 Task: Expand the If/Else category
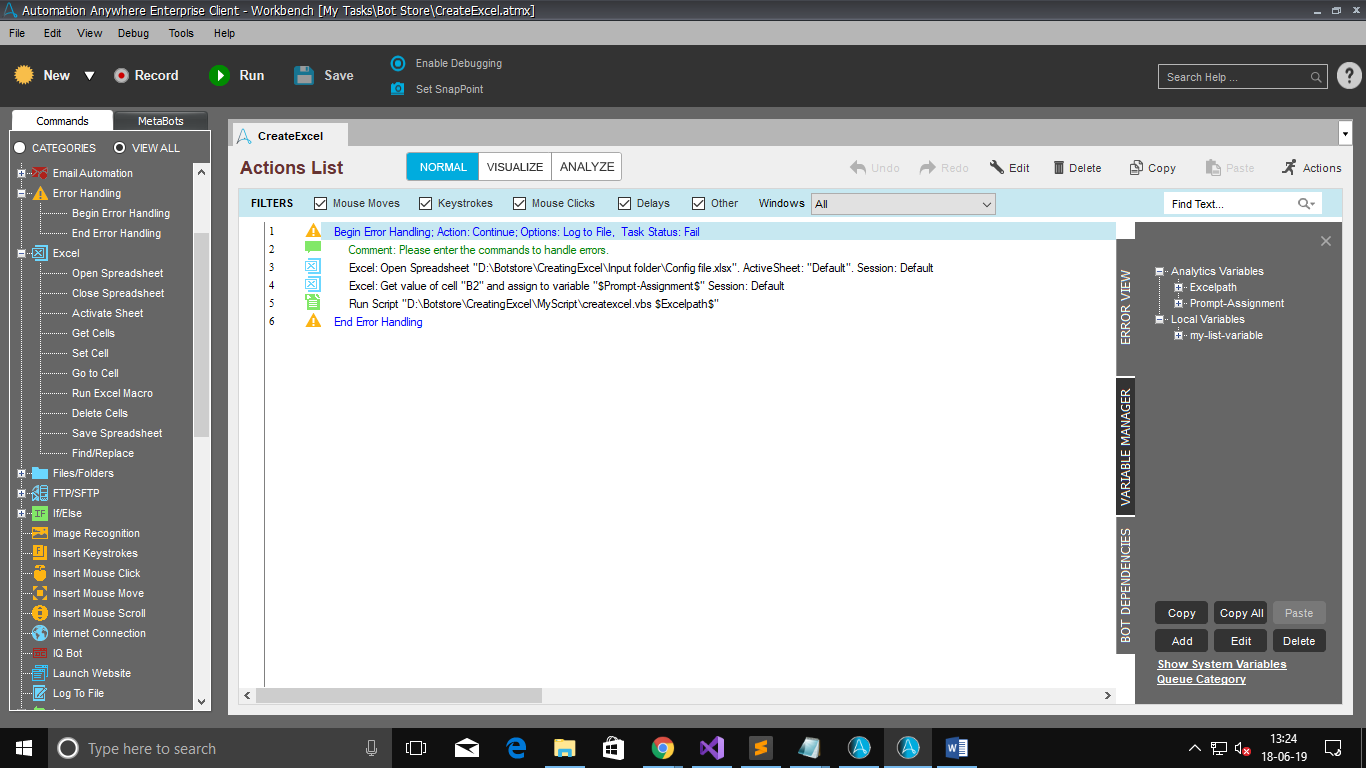(x=22, y=514)
